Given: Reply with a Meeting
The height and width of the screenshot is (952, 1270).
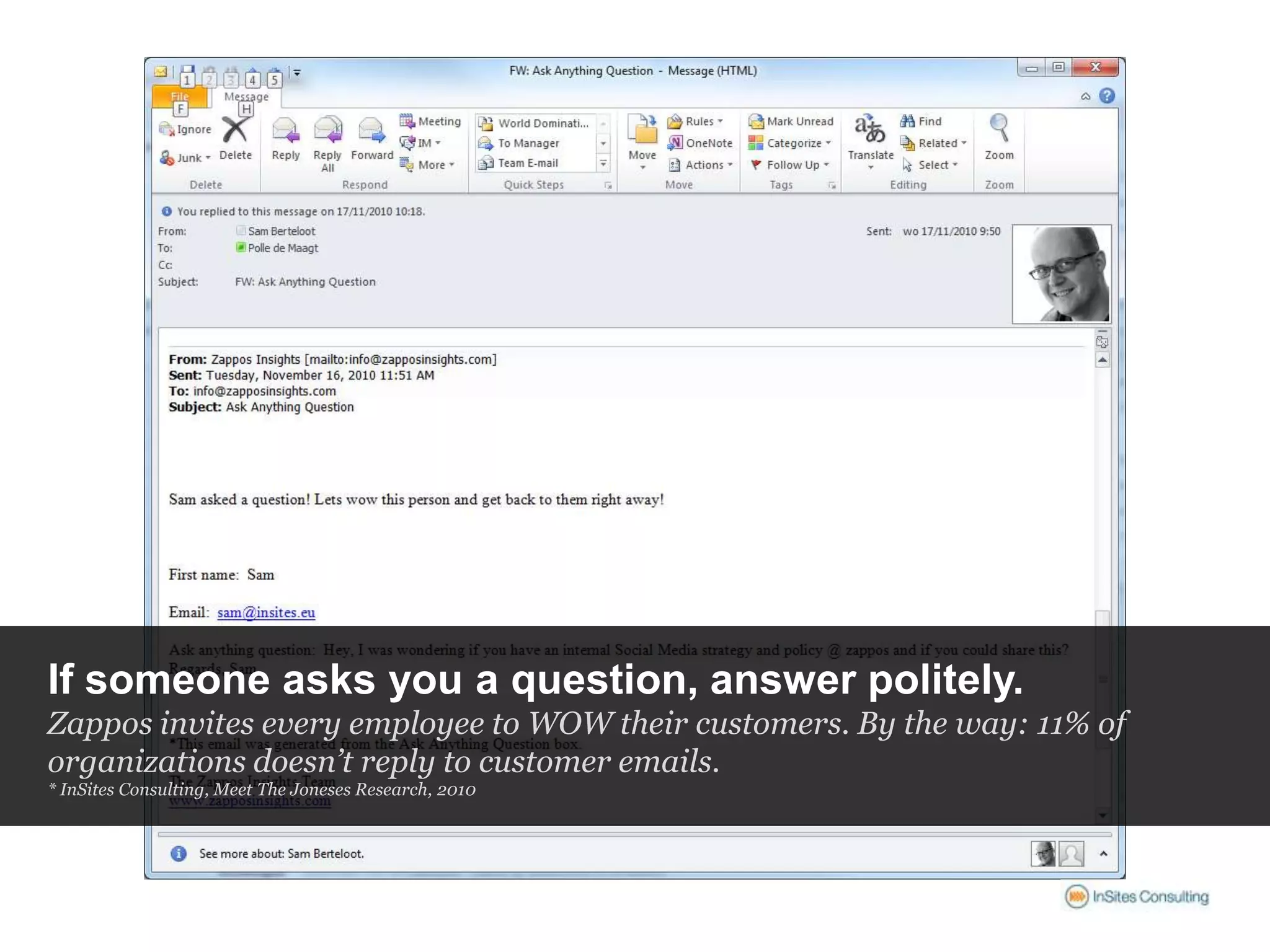Looking at the screenshot, I should coord(430,121).
